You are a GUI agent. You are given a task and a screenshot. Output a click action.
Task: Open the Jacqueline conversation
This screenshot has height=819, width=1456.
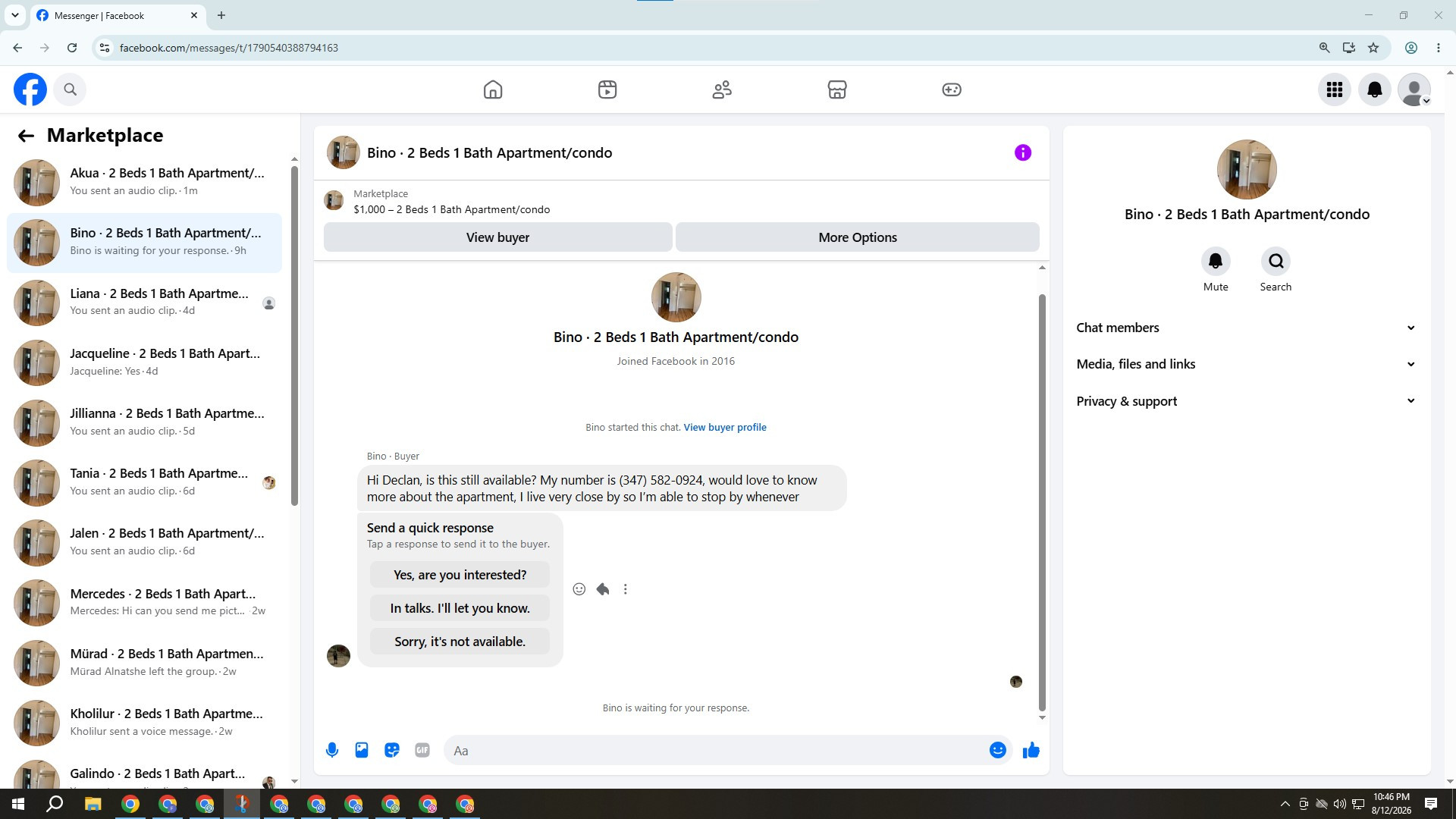(x=144, y=362)
